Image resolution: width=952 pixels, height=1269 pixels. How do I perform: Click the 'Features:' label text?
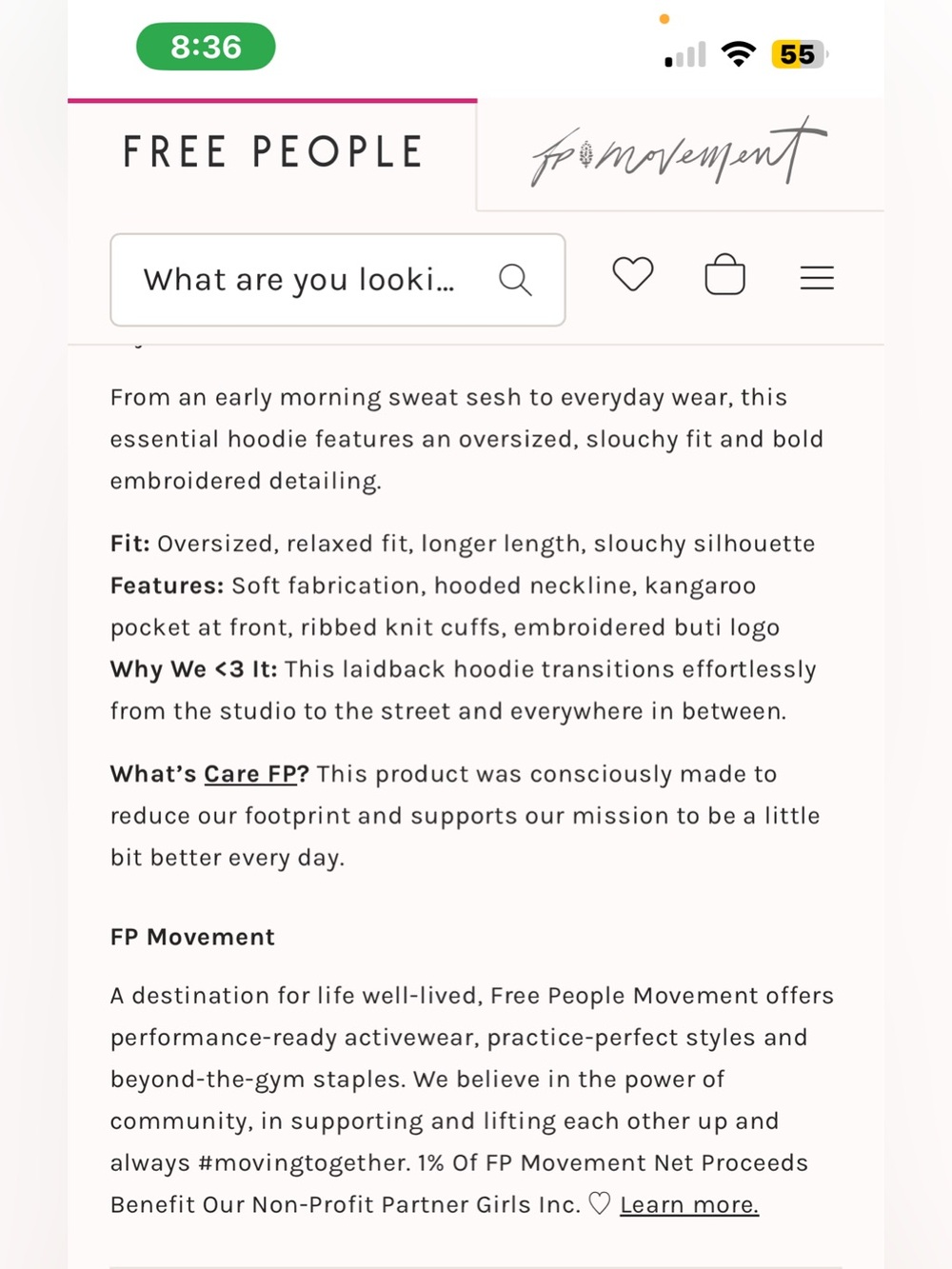coord(167,585)
